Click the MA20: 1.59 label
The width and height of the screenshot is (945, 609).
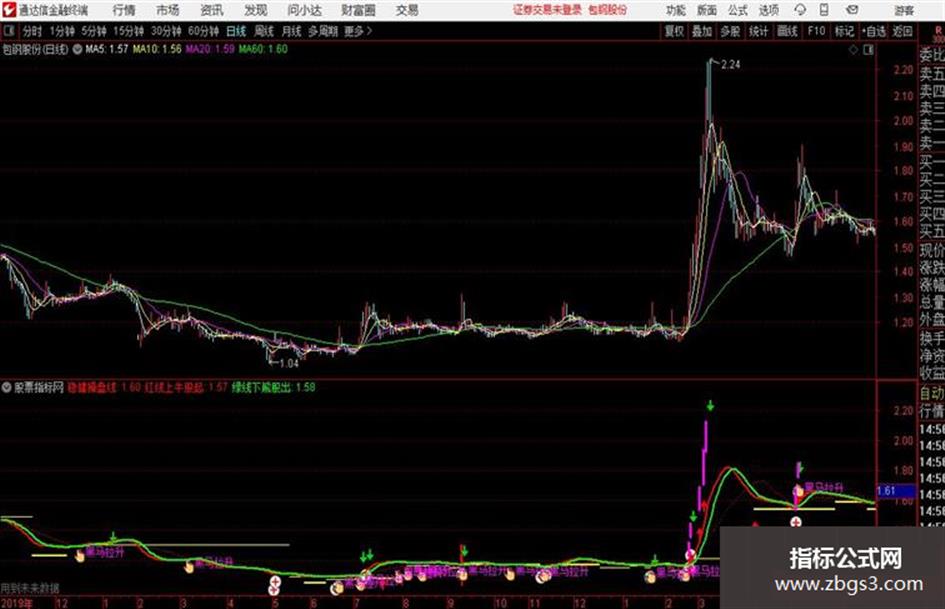click(210, 49)
